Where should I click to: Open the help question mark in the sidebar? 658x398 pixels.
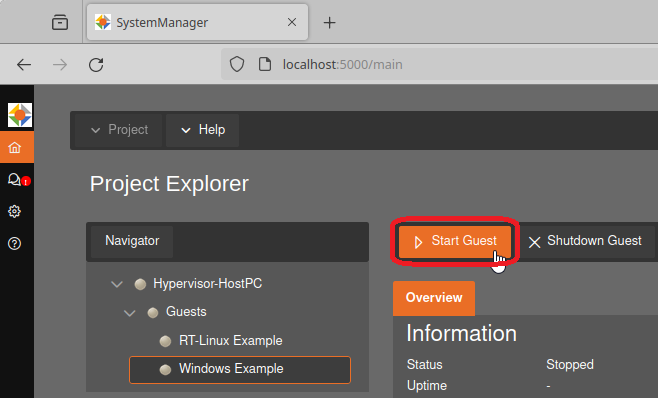coord(14,244)
